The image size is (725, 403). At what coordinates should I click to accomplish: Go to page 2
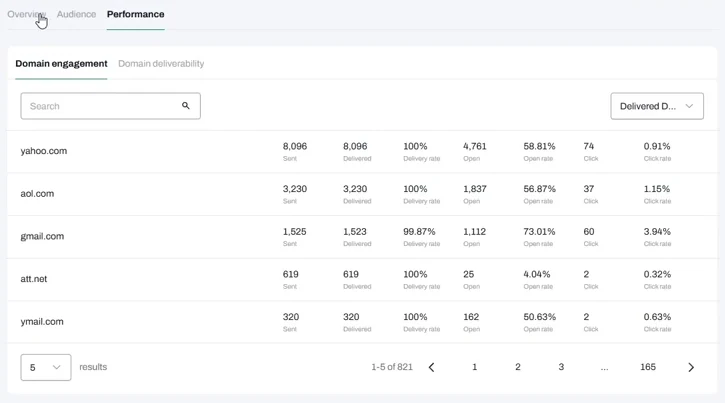[518, 367]
